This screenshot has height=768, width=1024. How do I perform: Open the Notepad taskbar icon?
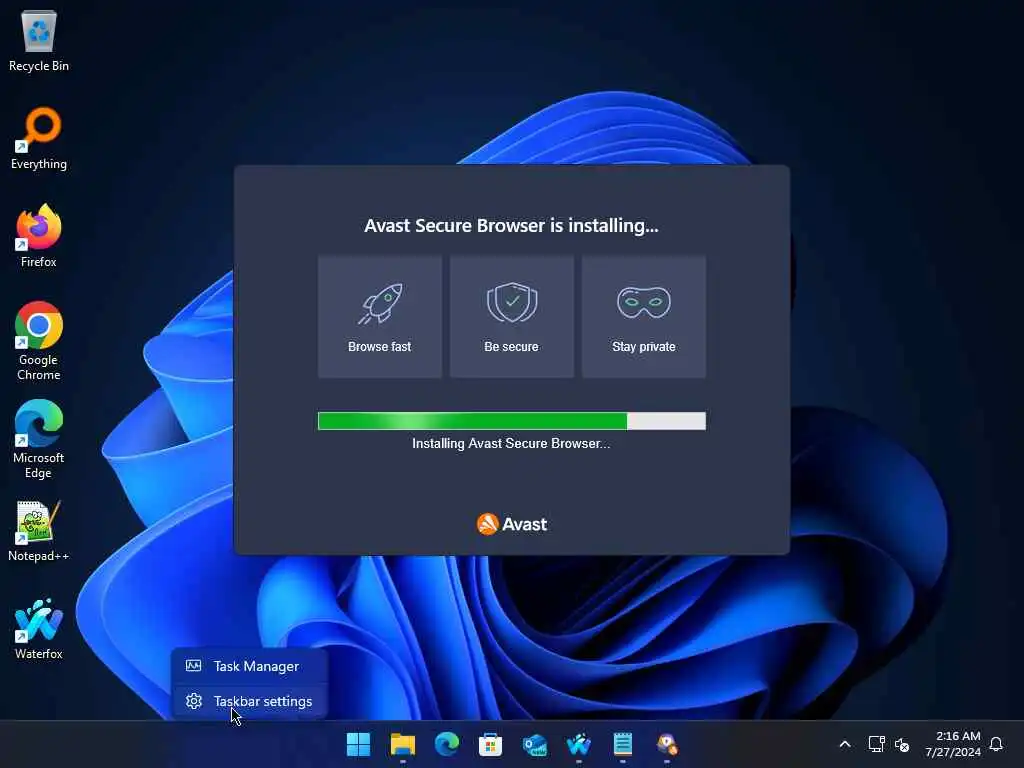point(622,744)
